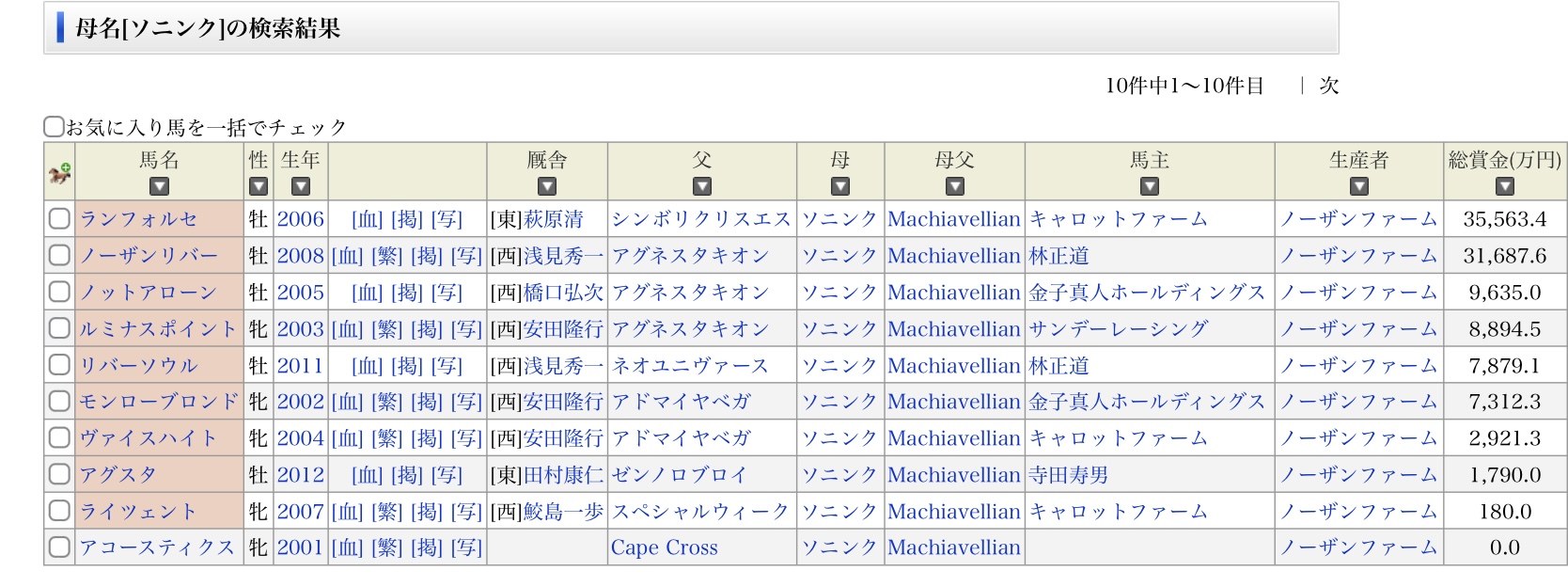Open horse page for ライツェント
This screenshot has width=1568, height=587.
(x=139, y=511)
